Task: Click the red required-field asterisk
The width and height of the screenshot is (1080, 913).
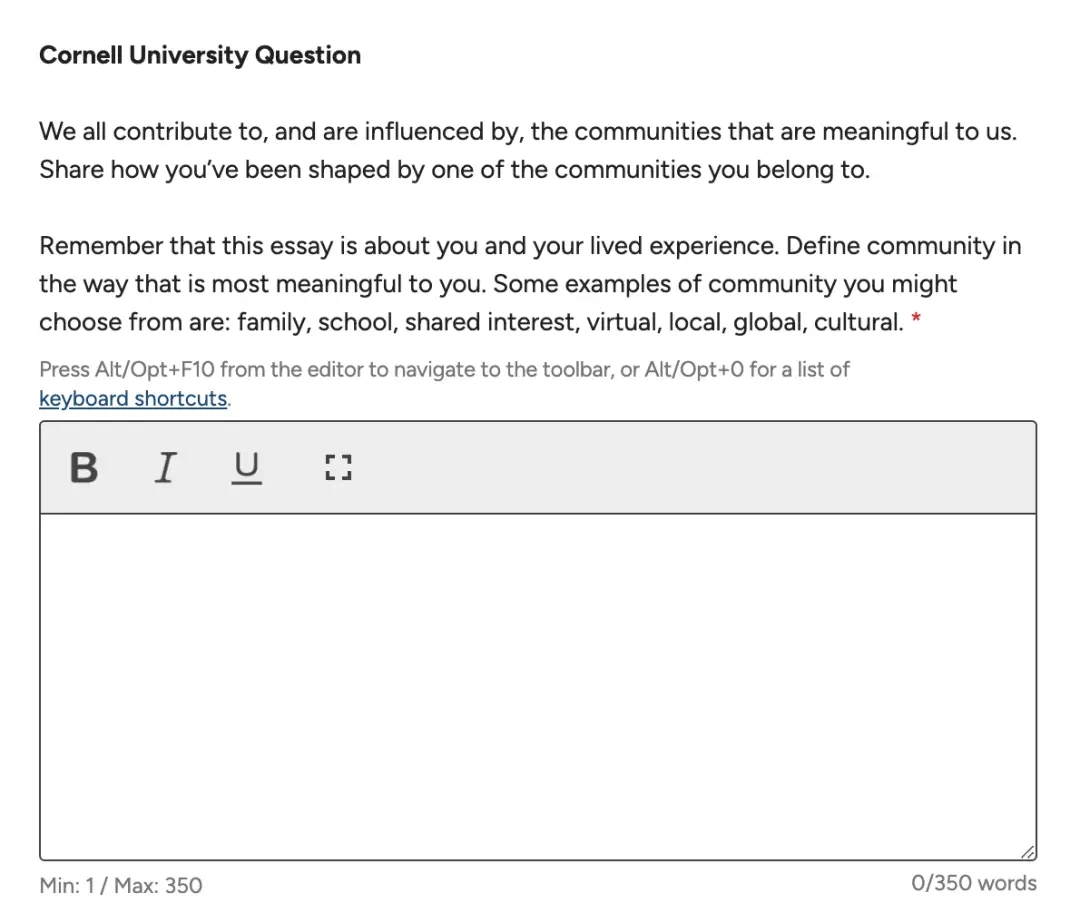Action: pos(915,322)
